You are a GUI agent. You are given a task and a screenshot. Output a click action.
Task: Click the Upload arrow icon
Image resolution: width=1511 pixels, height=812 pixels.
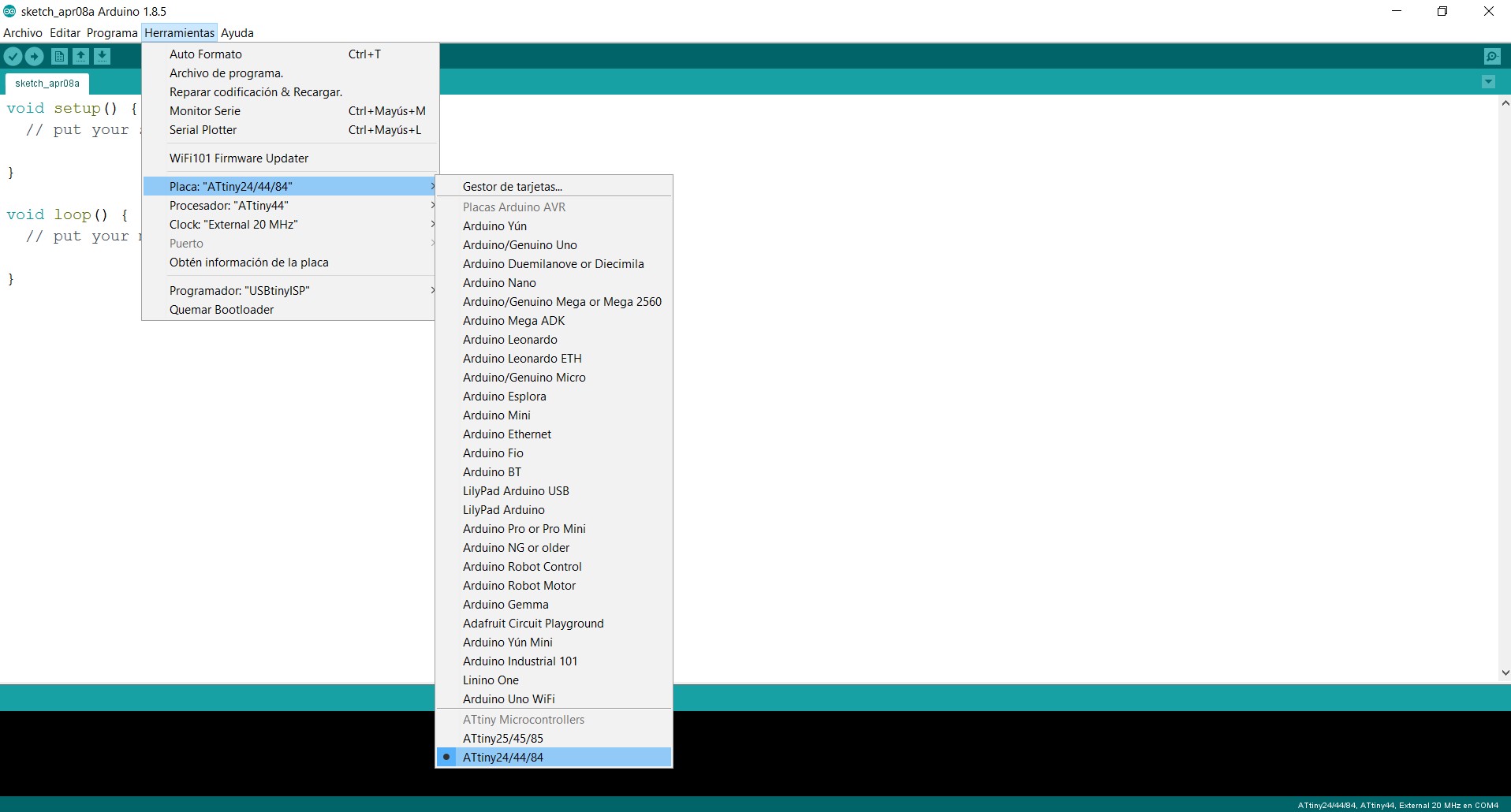(34, 56)
